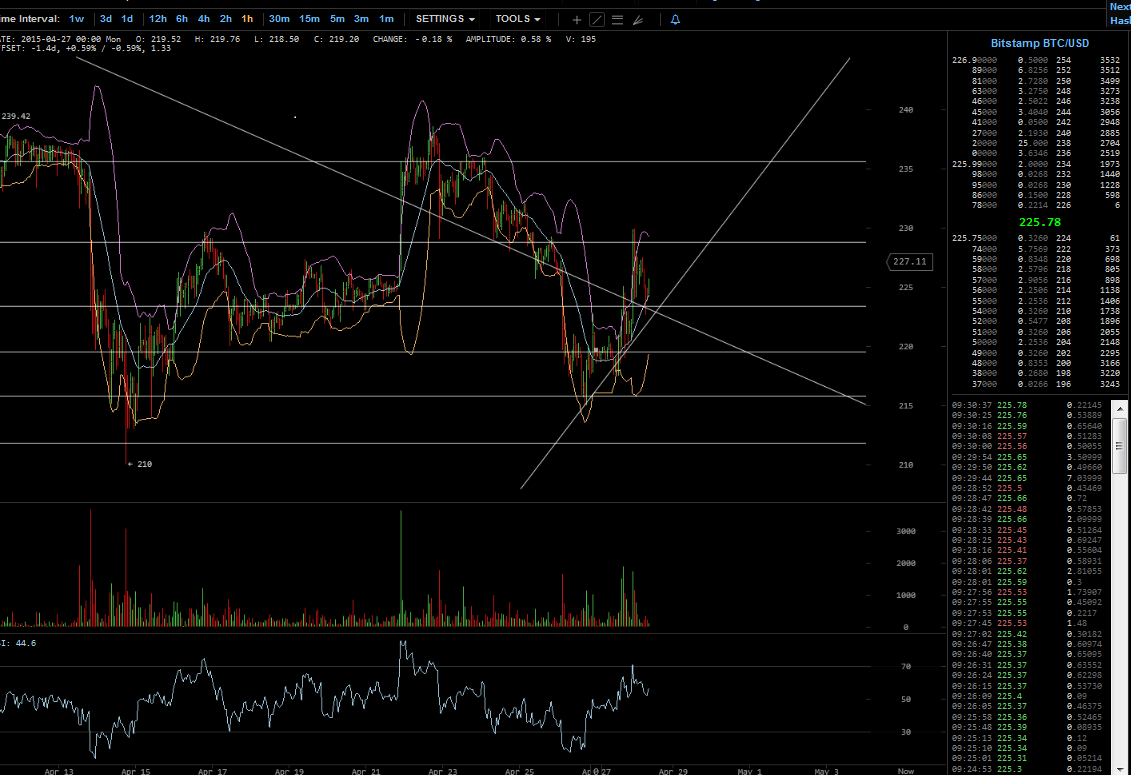The image size is (1131, 775).
Task: Select the crosshair cursor tool
Action: (x=576, y=19)
